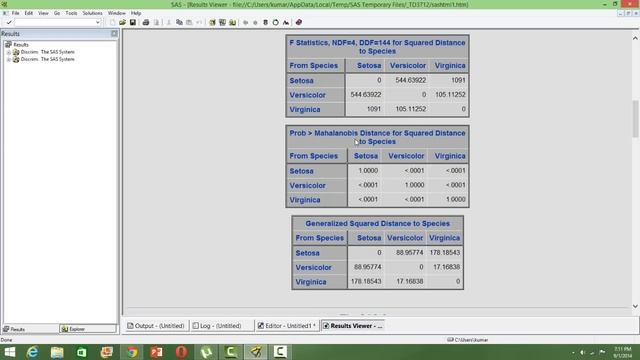Open the View menu
Viewport: 640px width, 360px height.
43,13
